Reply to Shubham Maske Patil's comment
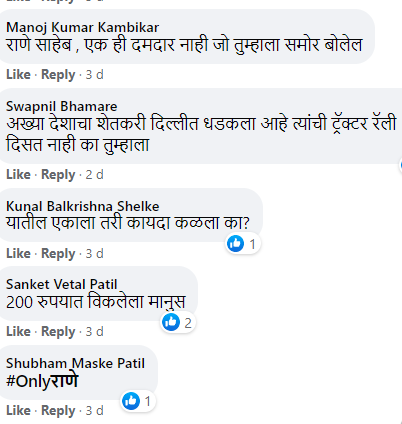 coord(58,411)
